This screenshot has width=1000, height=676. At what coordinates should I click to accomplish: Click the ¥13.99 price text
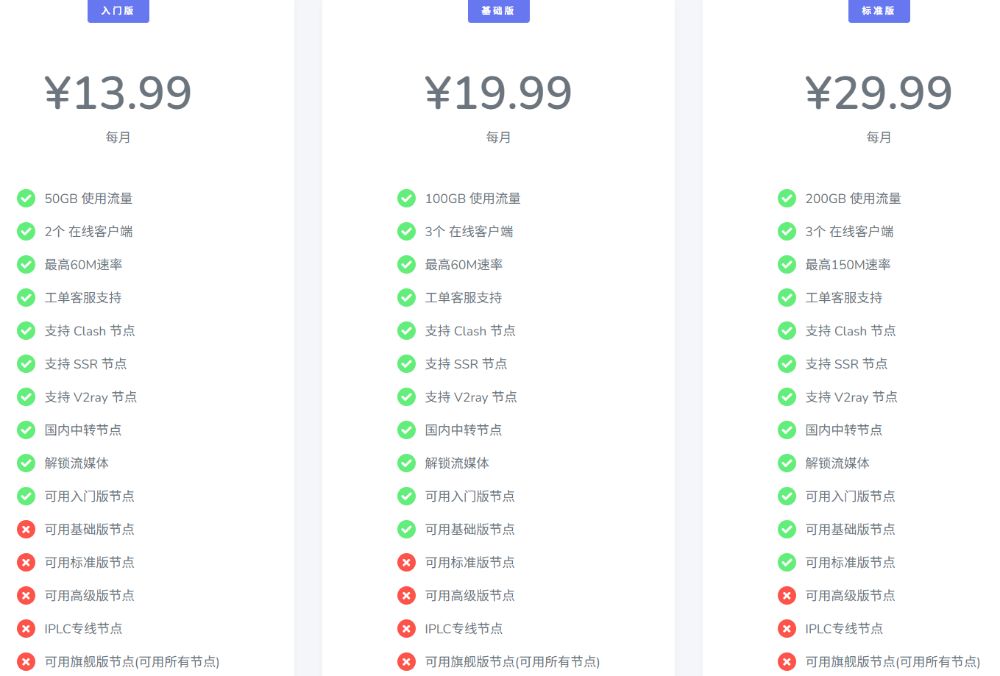118,93
